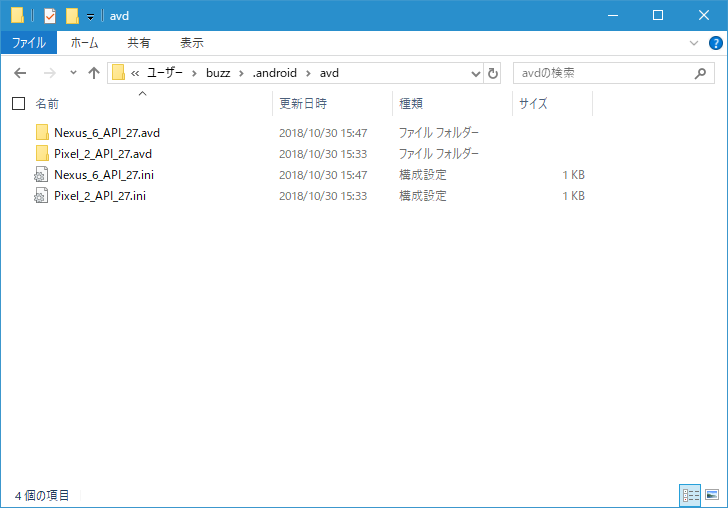
Task: Click Nexus_6_API_27.ini's size 1 KB
Action: 573,175
